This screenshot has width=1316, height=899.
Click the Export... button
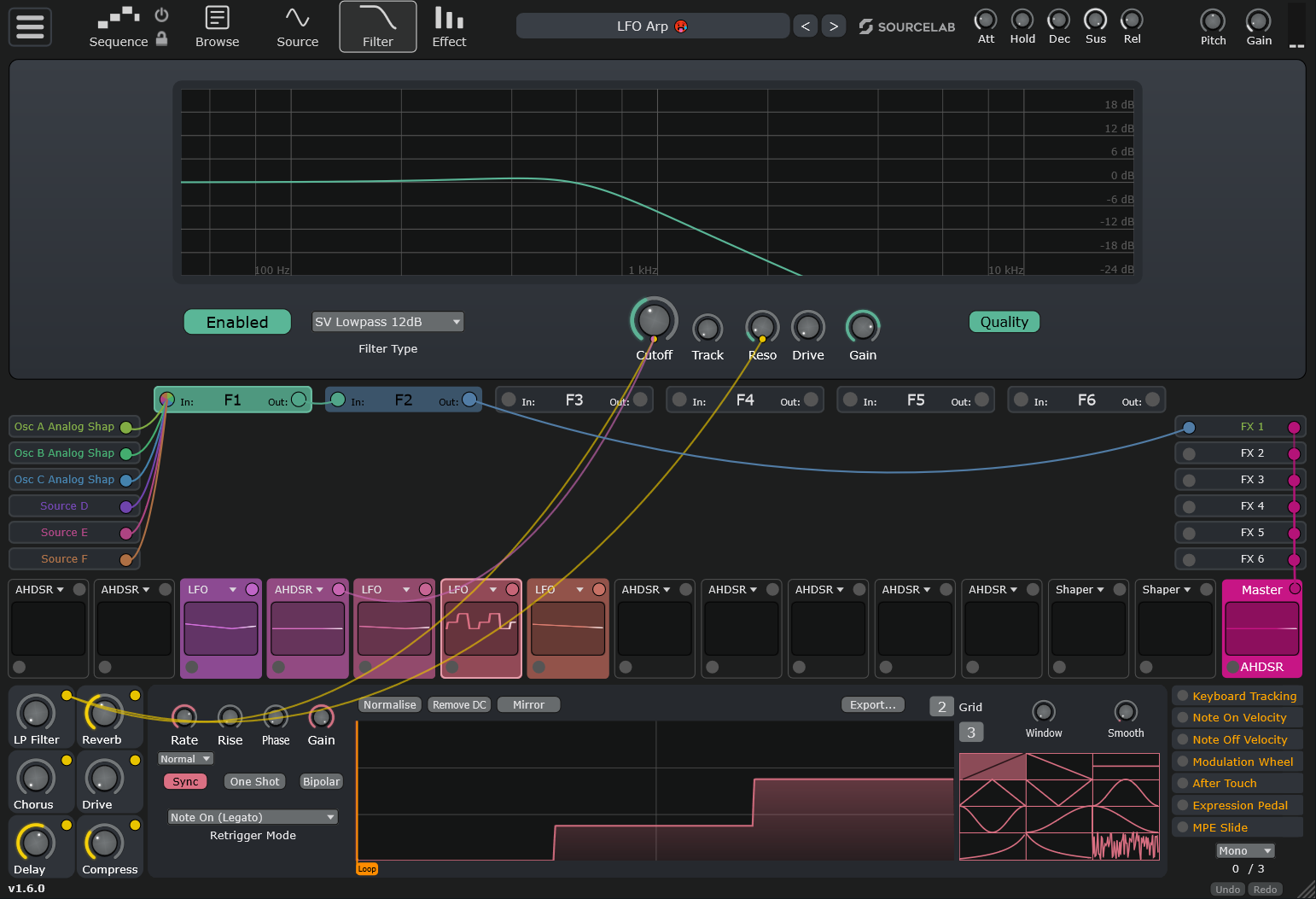tap(872, 704)
